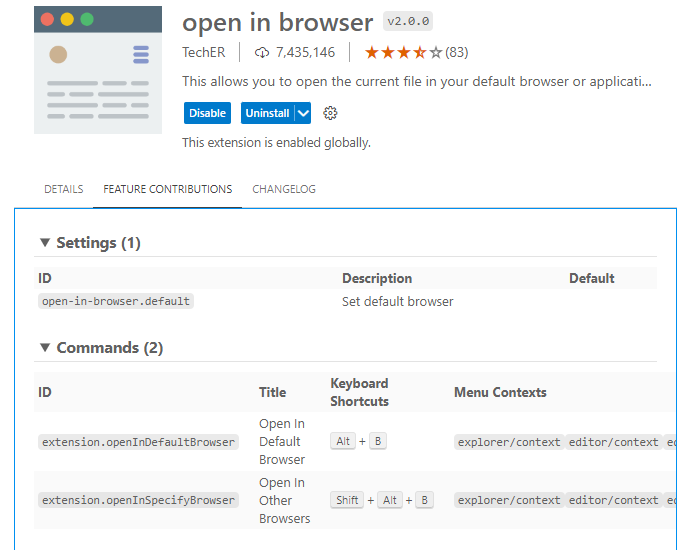Click explorer/context in the openInDefaultBrowser row
Viewport: 683px width, 550px height.
[x=509, y=442]
